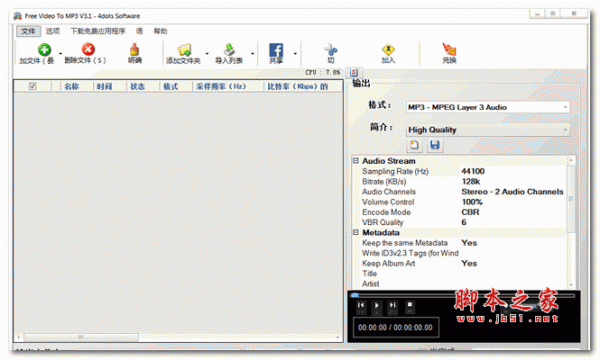Open the language menu 语
The image size is (600, 360).
(x=139, y=31)
